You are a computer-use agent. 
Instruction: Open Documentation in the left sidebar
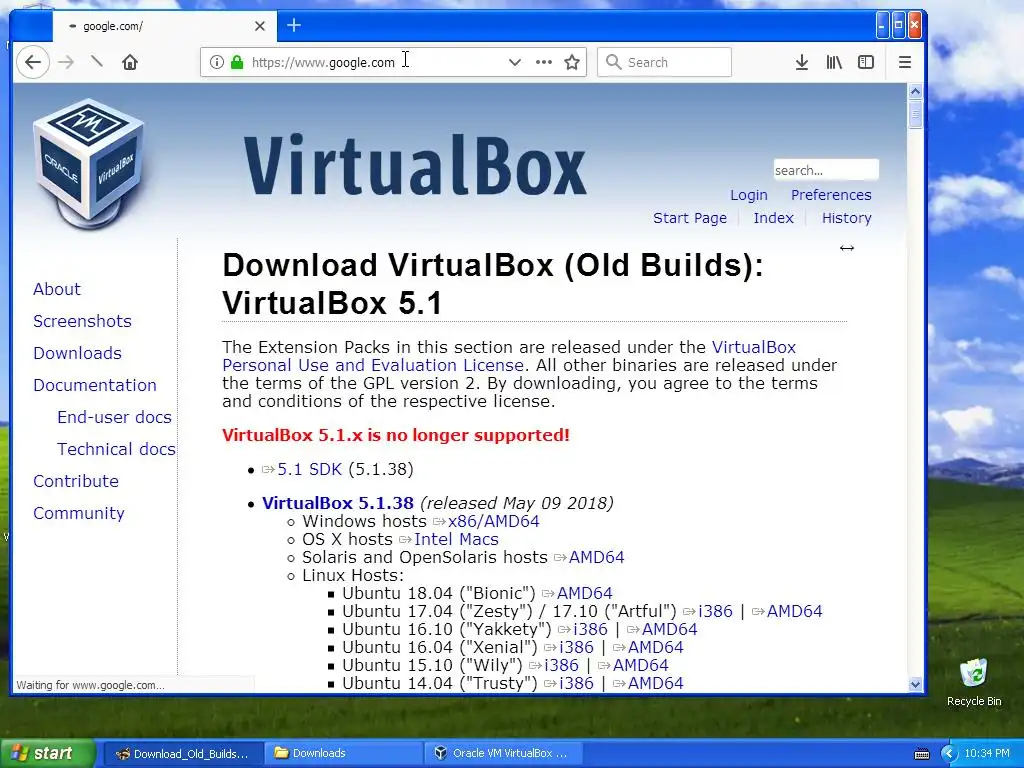[x=95, y=385]
